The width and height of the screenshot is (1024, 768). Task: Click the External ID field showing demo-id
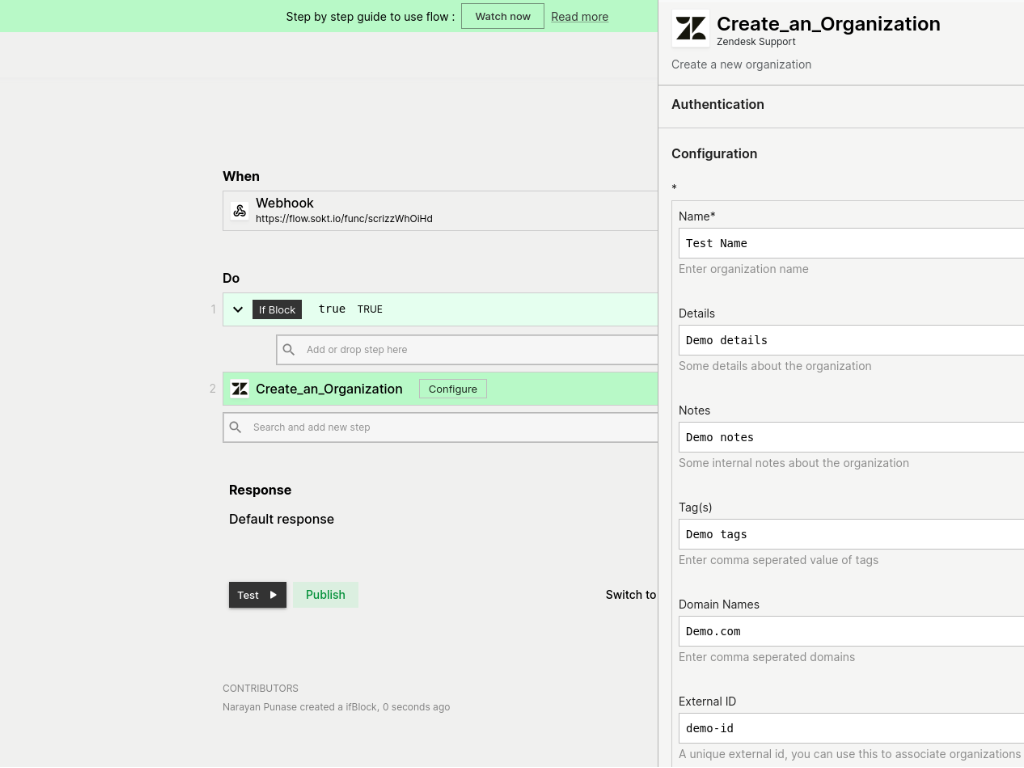click(850, 728)
